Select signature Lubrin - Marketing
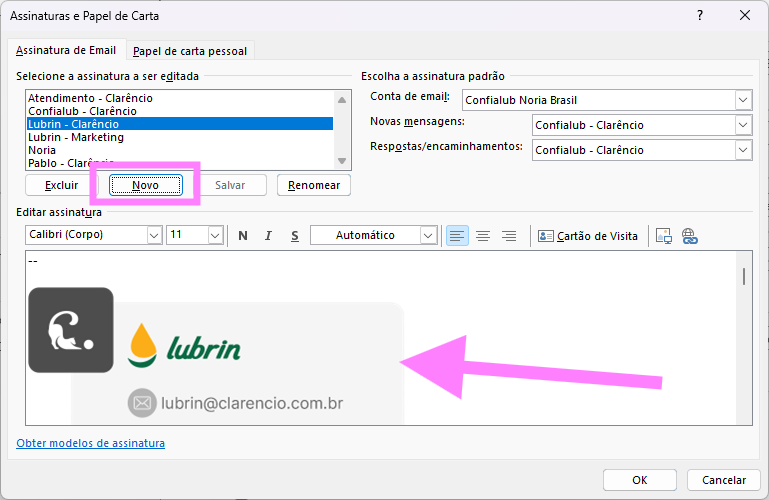The image size is (769, 500). click(x=180, y=137)
